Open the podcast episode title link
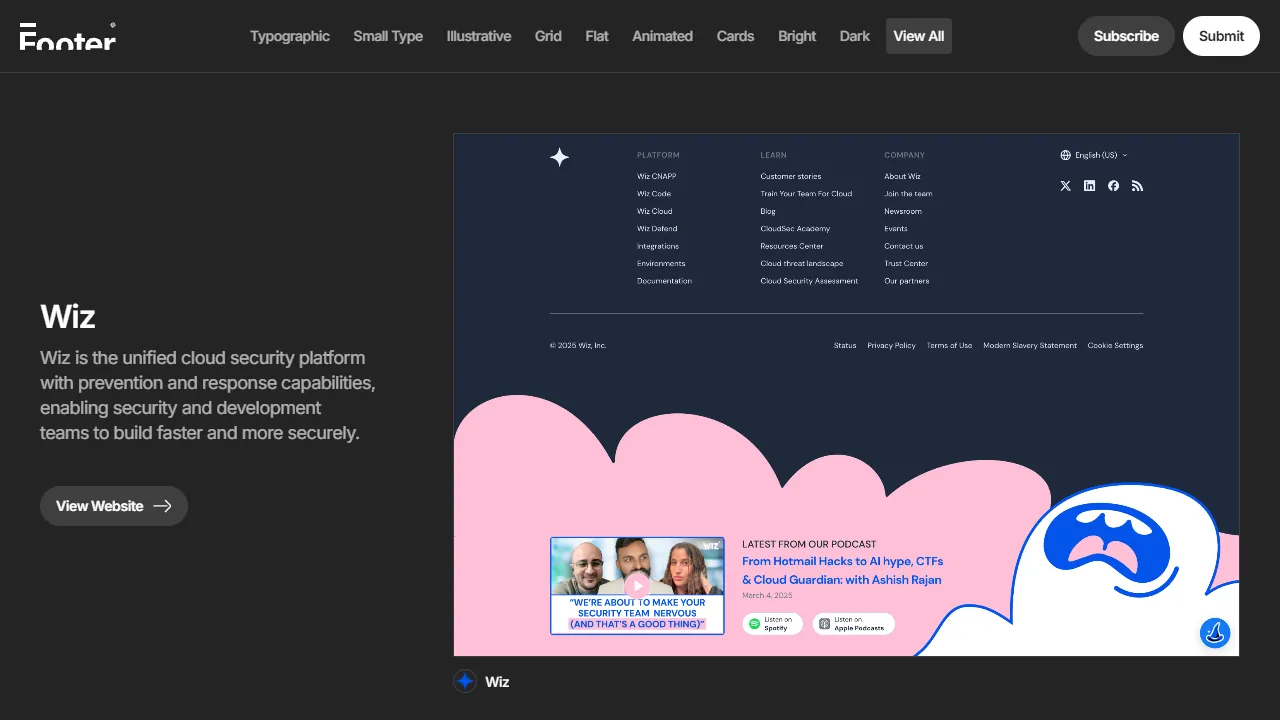The height and width of the screenshot is (720, 1280). tap(842, 570)
